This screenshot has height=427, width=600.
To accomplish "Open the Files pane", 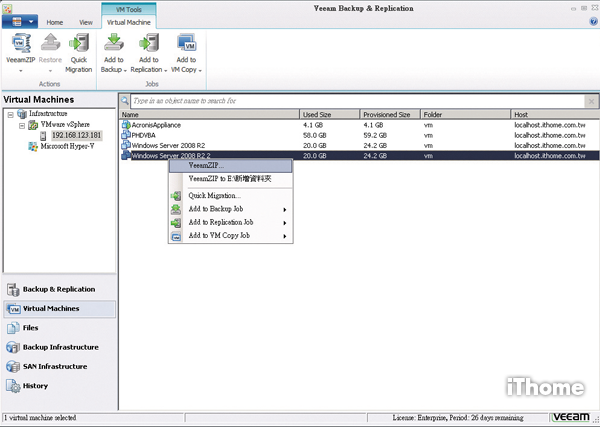I will point(30,327).
